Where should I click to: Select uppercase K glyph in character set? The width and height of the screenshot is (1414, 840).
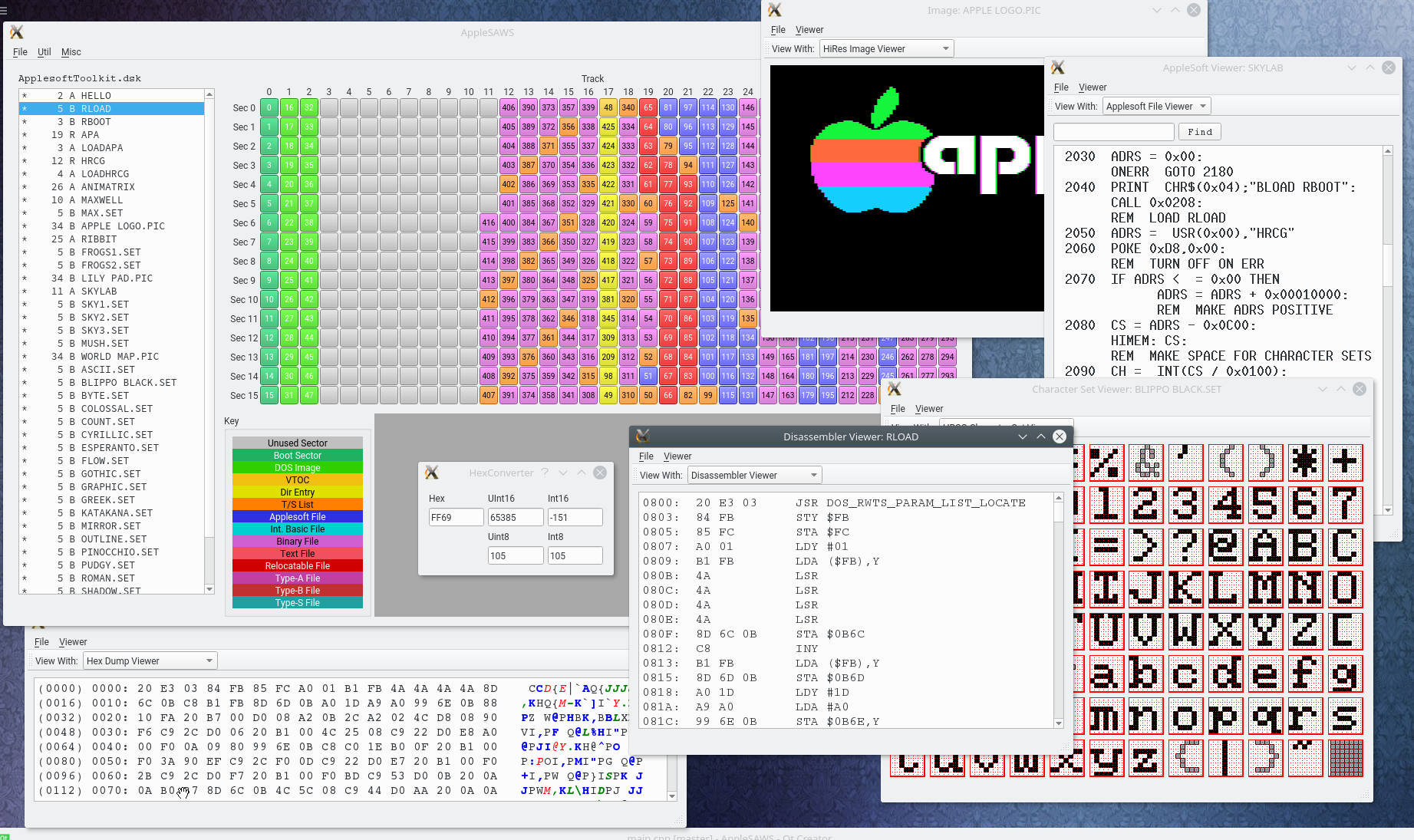click(1185, 589)
